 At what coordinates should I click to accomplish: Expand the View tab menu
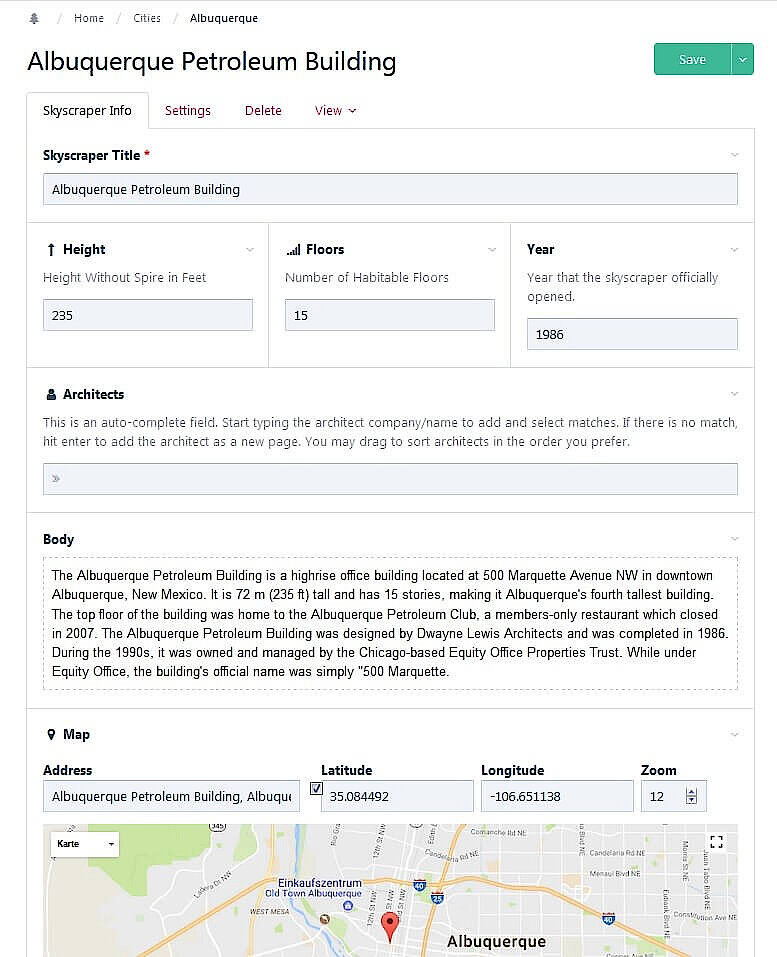[x=335, y=111]
